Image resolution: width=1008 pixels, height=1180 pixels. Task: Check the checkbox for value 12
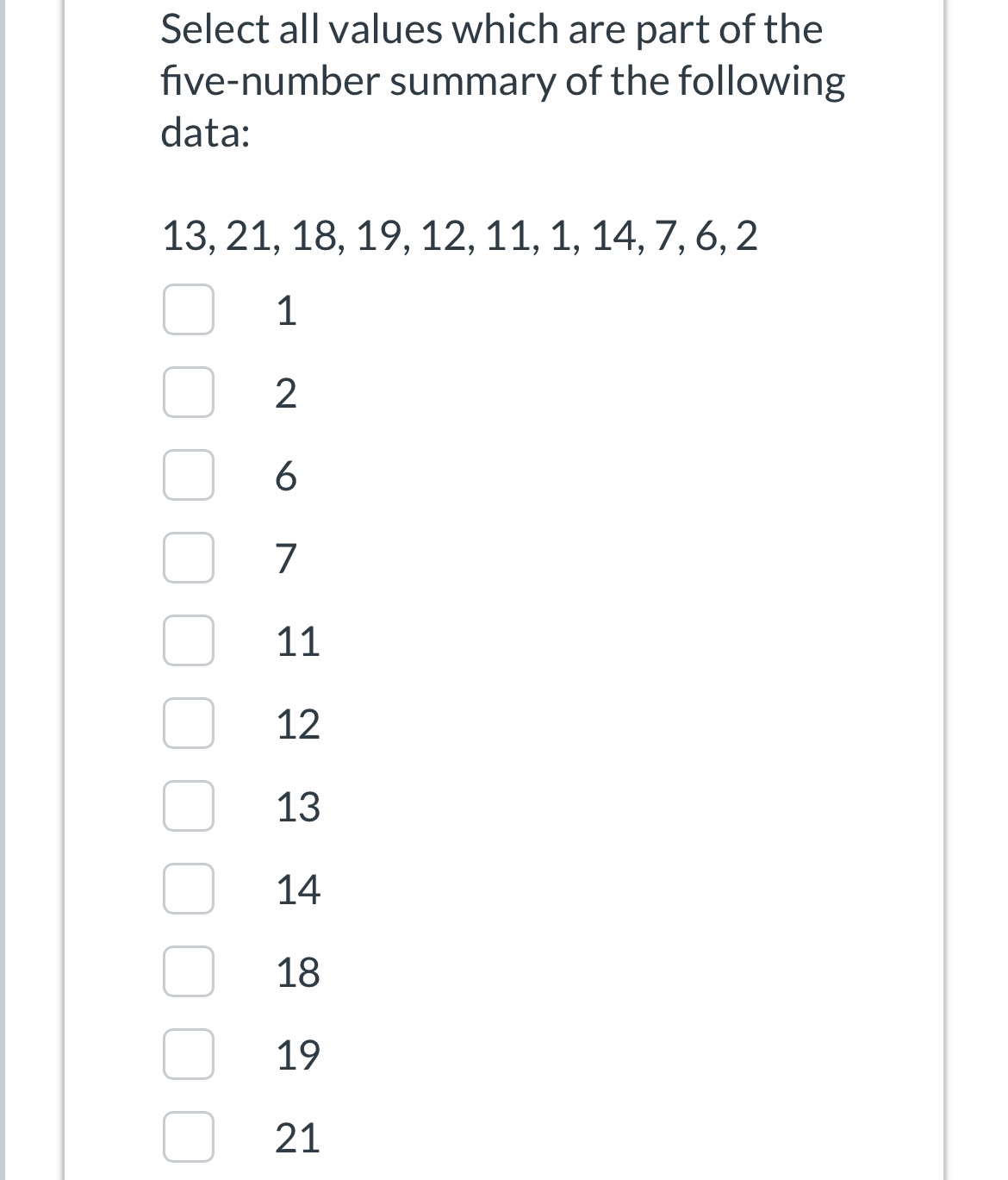(x=188, y=726)
